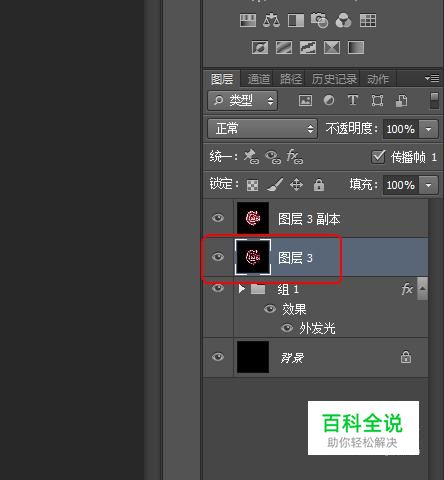
Task: Hide the 图层 3 layer
Action: (x=218, y=257)
